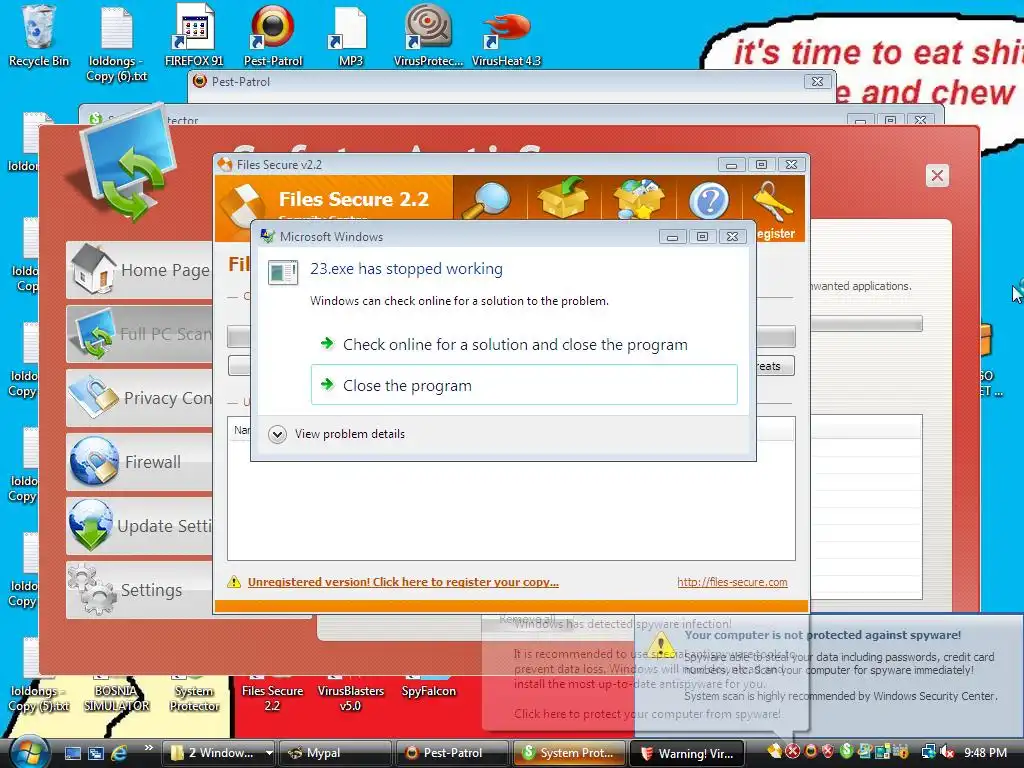1024x768 pixels.
Task: Click 'Click here to protect your computer' text
Action: (x=647, y=714)
